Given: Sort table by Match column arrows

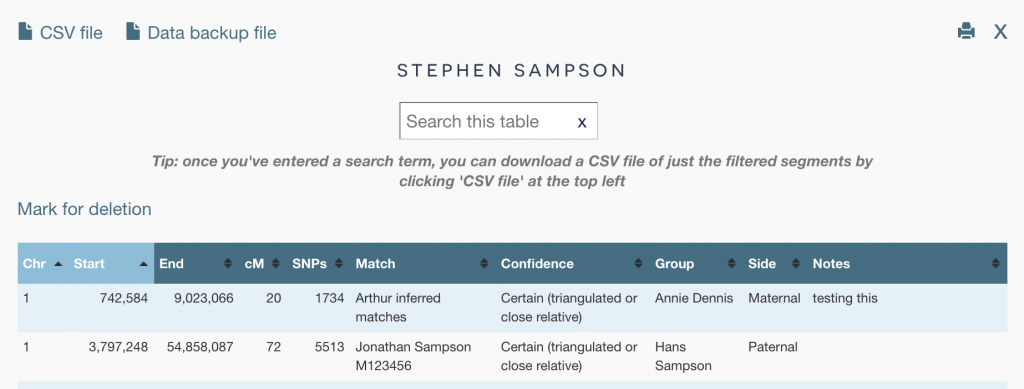Looking at the screenshot, I should coord(484,264).
